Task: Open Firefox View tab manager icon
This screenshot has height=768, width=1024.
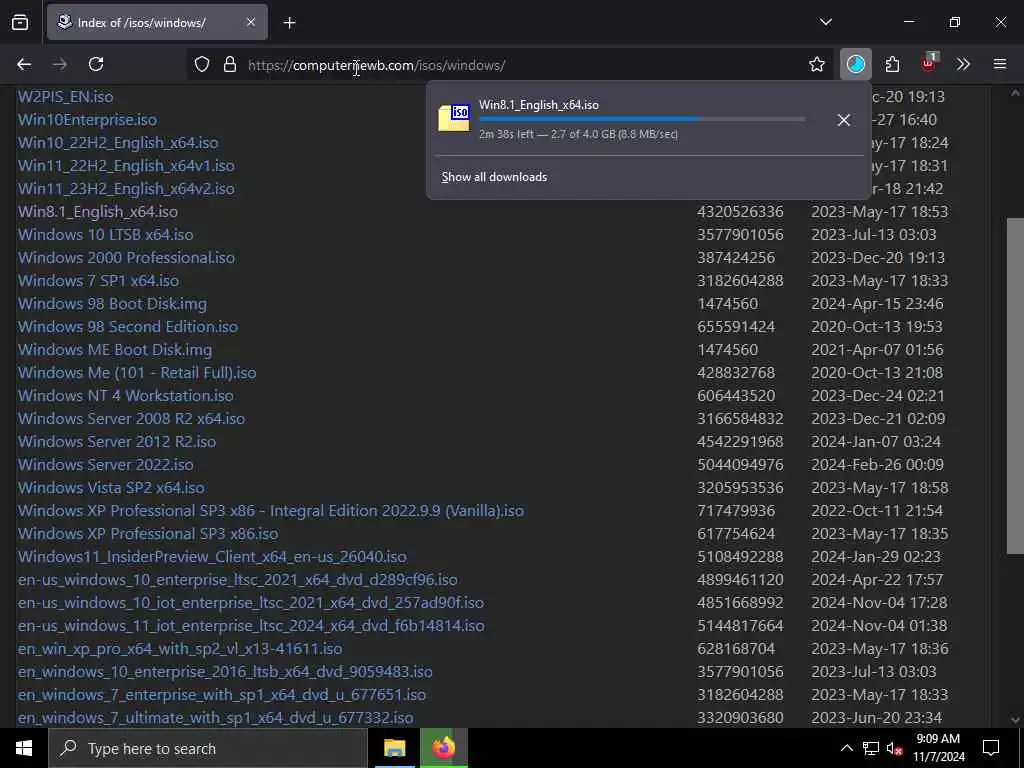Action: 20,22
